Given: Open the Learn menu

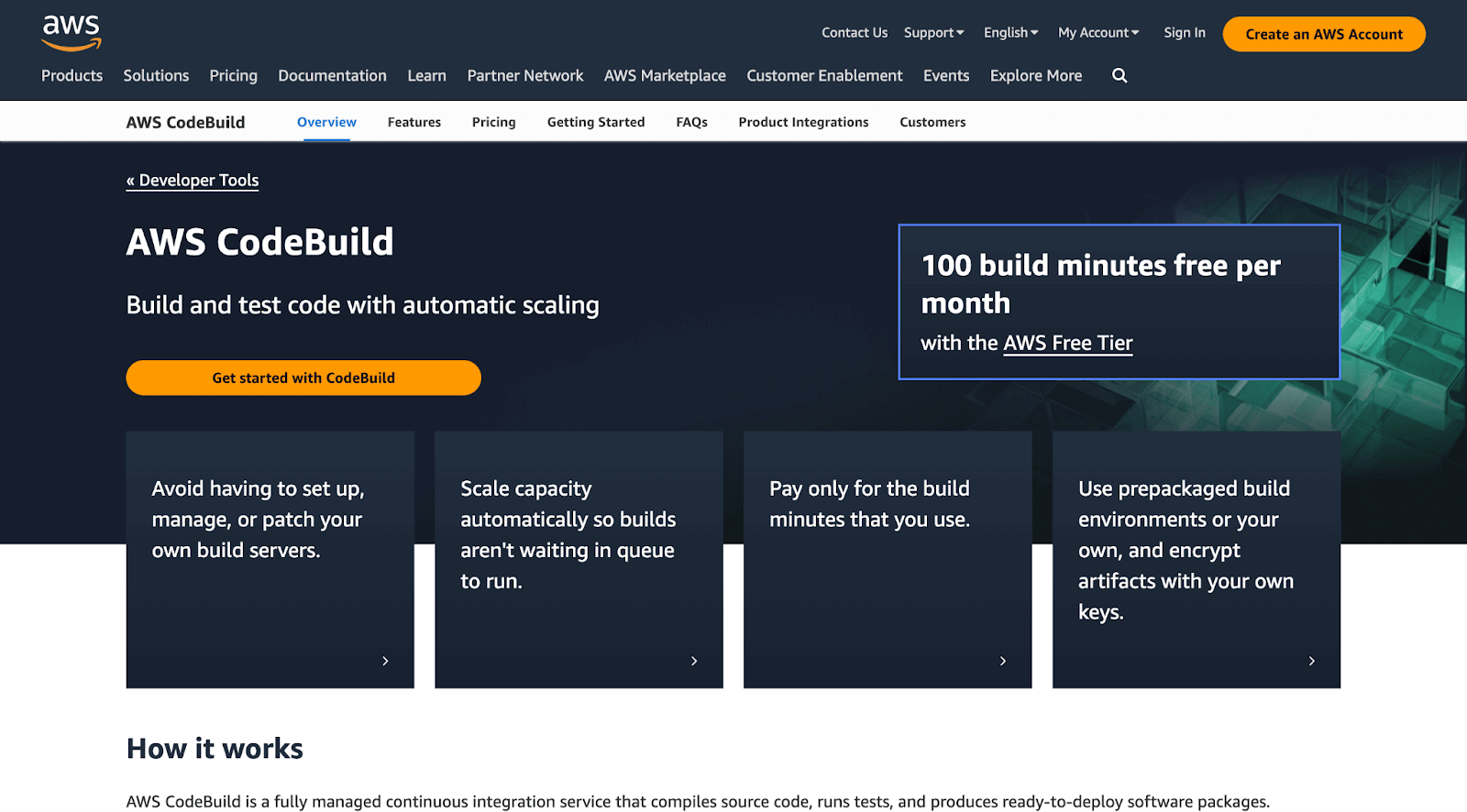Looking at the screenshot, I should pyautogui.click(x=426, y=75).
